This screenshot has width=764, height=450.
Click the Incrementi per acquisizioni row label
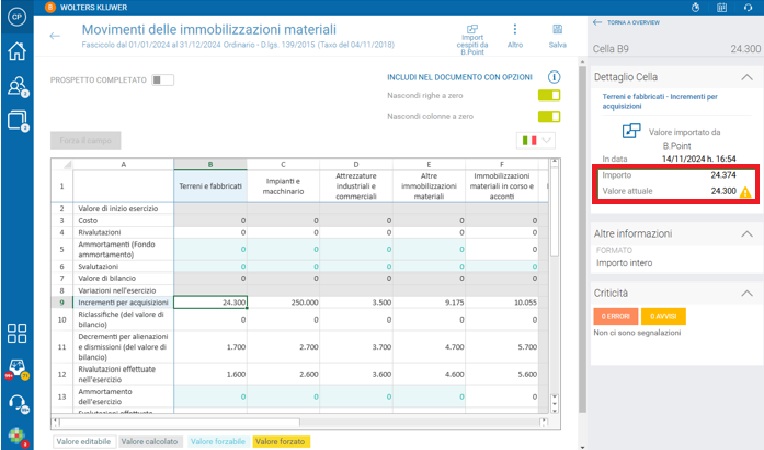click(123, 302)
